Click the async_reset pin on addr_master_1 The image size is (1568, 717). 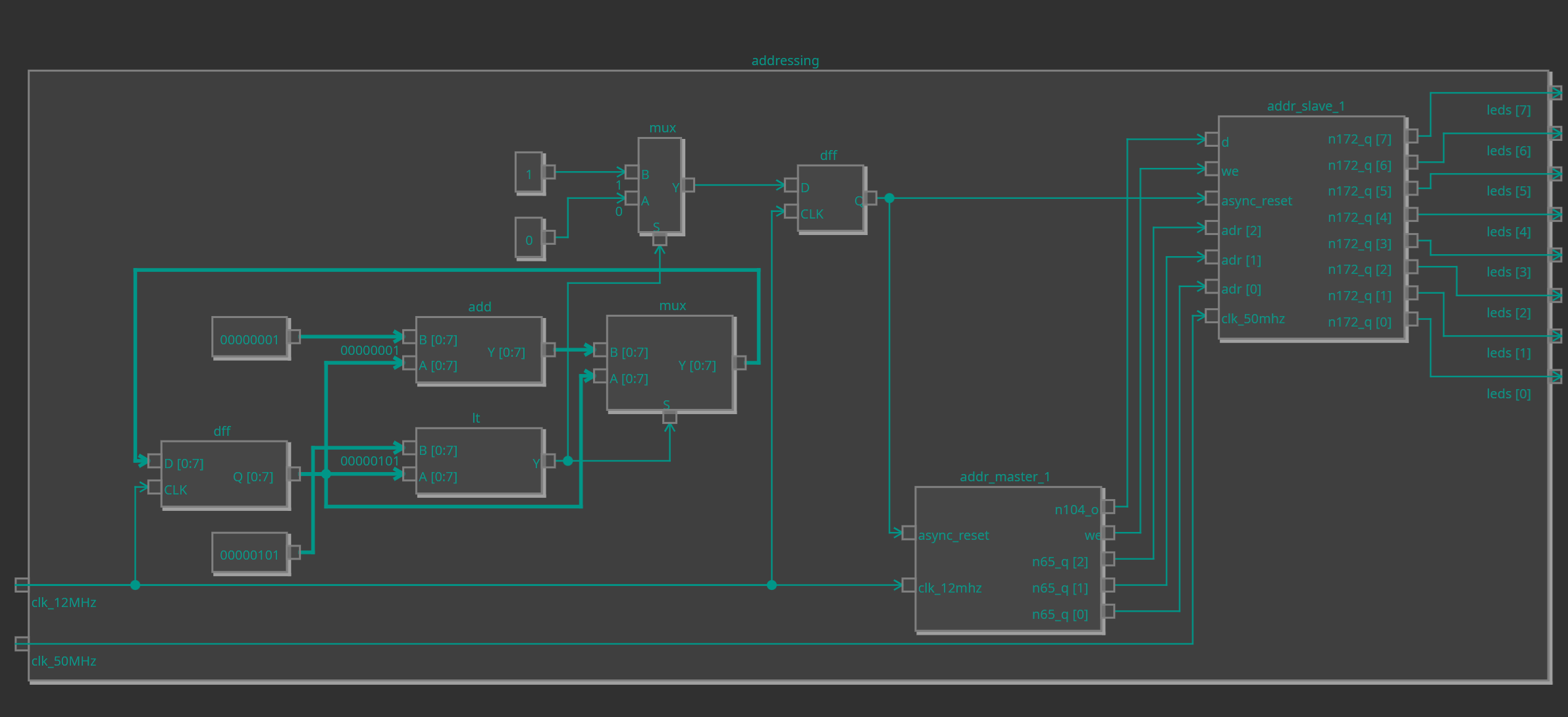tap(908, 533)
